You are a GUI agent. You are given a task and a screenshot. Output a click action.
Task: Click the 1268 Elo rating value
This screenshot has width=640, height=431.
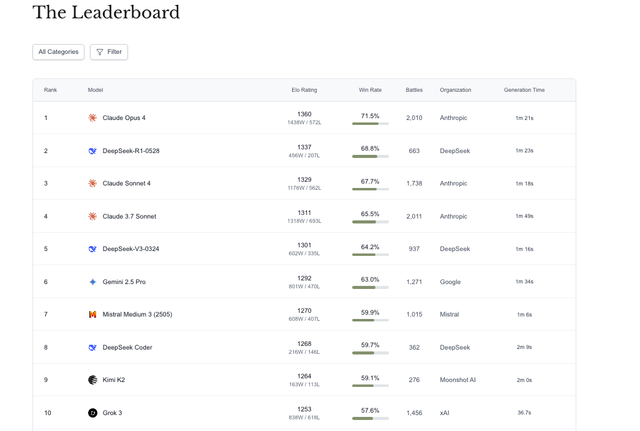(x=304, y=344)
